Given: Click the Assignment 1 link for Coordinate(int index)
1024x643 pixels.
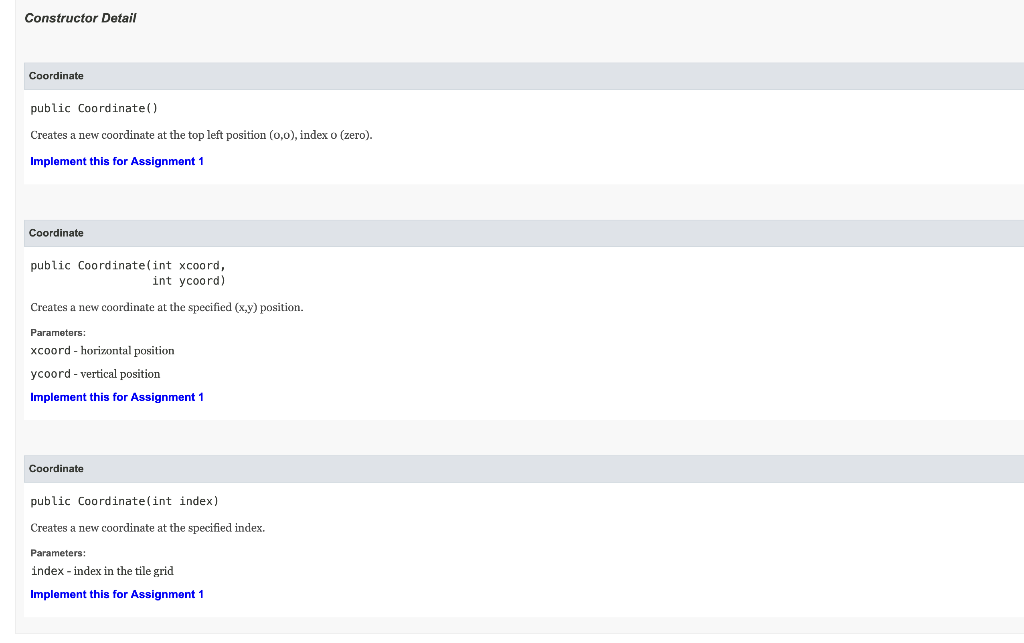Looking at the screenshot, I should coord(116,594).
